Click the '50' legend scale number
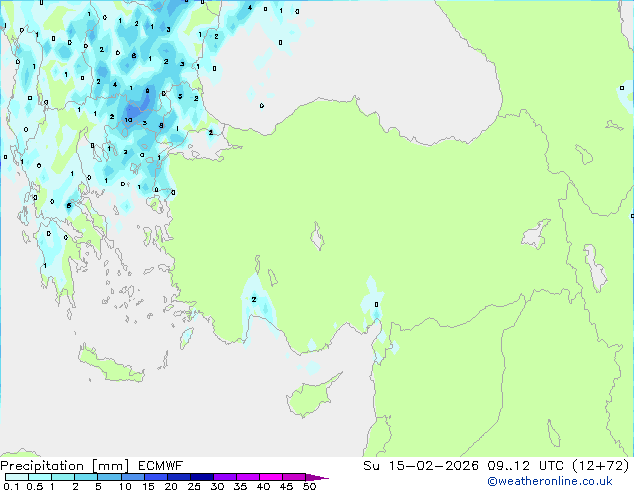The width and height of the screenshot is (634, 490). click(x=310, y=486)
